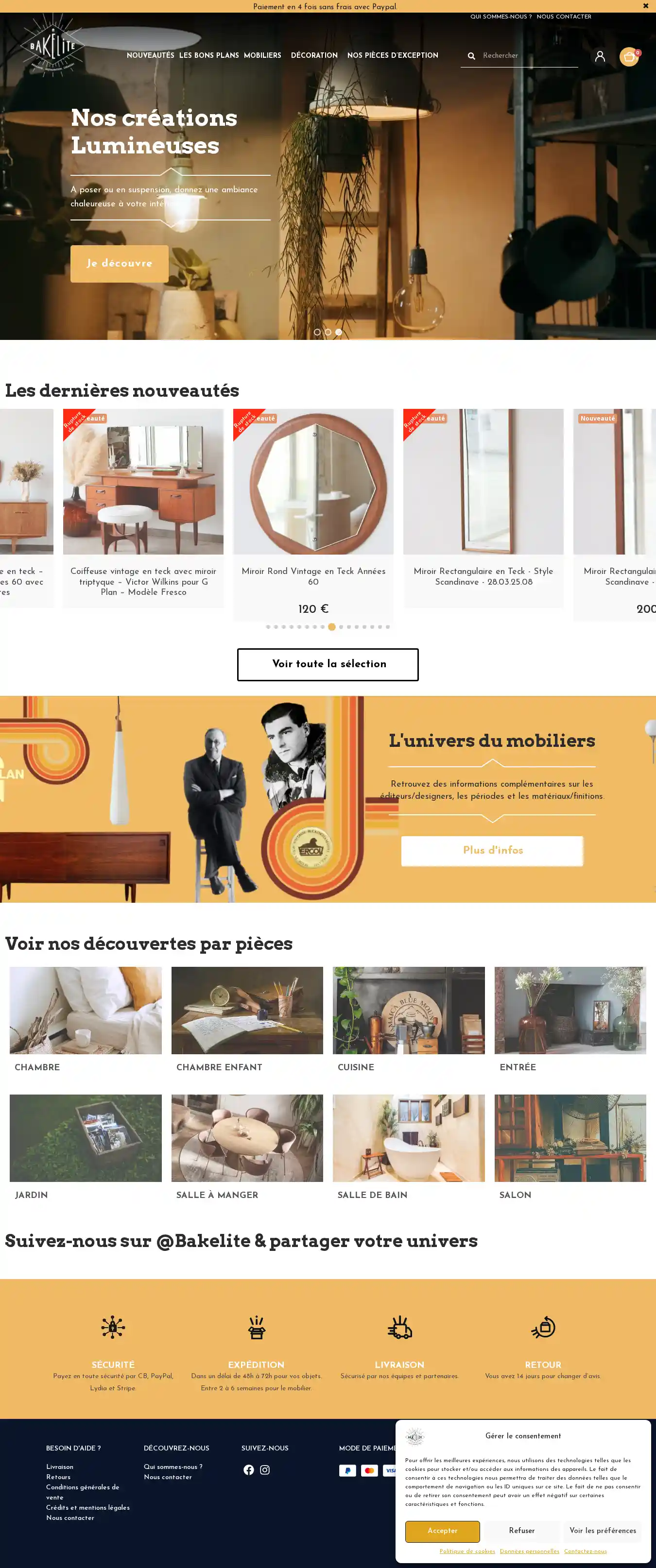Click the search magnifier icon
The image size is (656, 1568).
(x=471, y=56)
